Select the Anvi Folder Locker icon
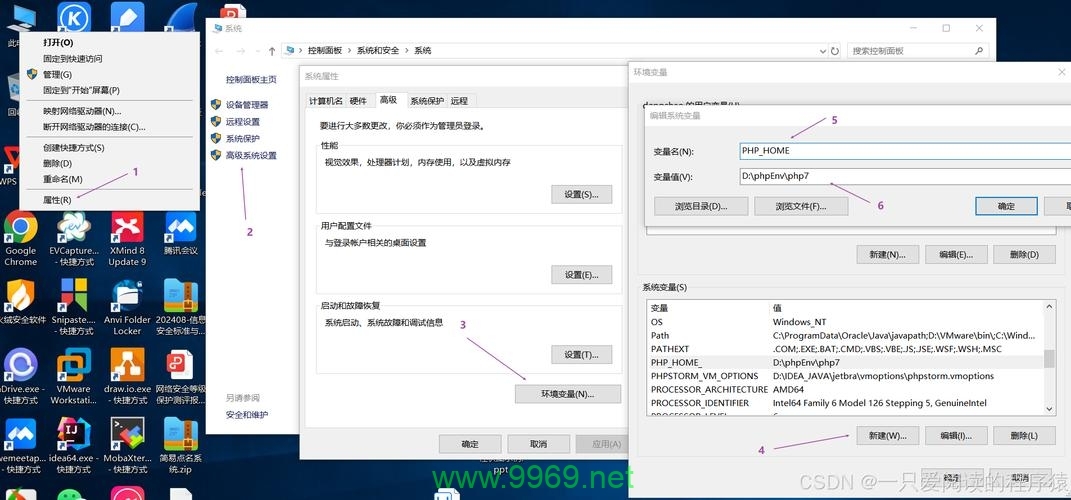The height and width of the screenshot is (500, 1071). pos(127,306)
